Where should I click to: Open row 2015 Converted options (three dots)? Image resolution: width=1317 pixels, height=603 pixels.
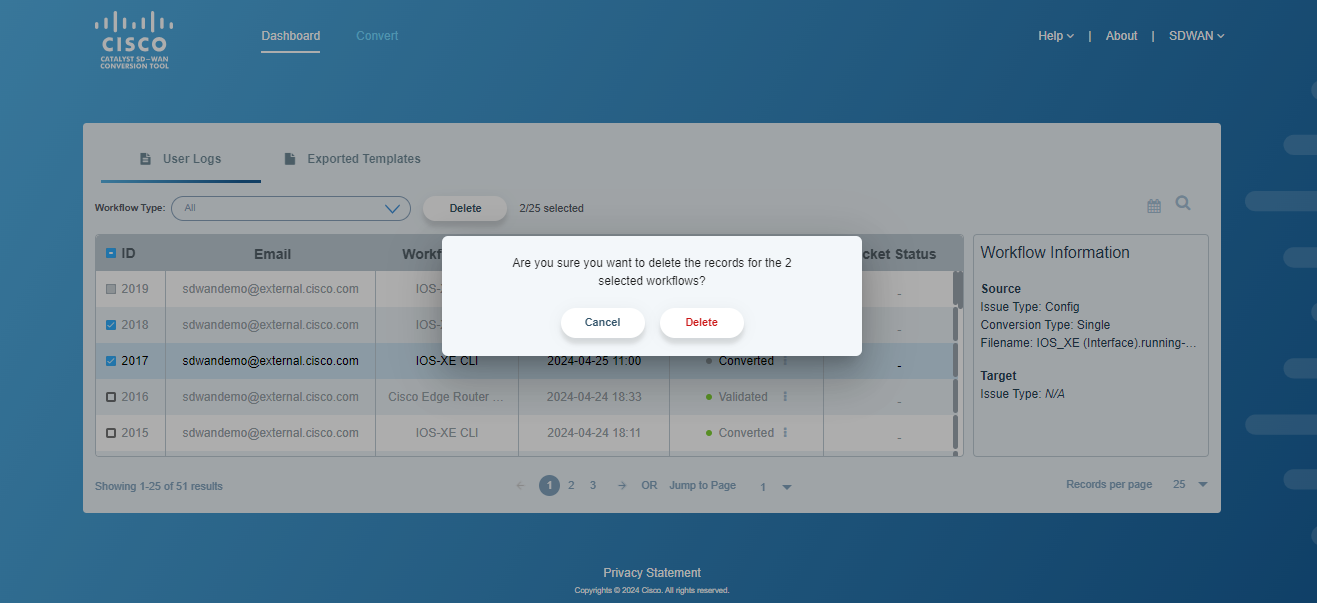click(785, 433)
